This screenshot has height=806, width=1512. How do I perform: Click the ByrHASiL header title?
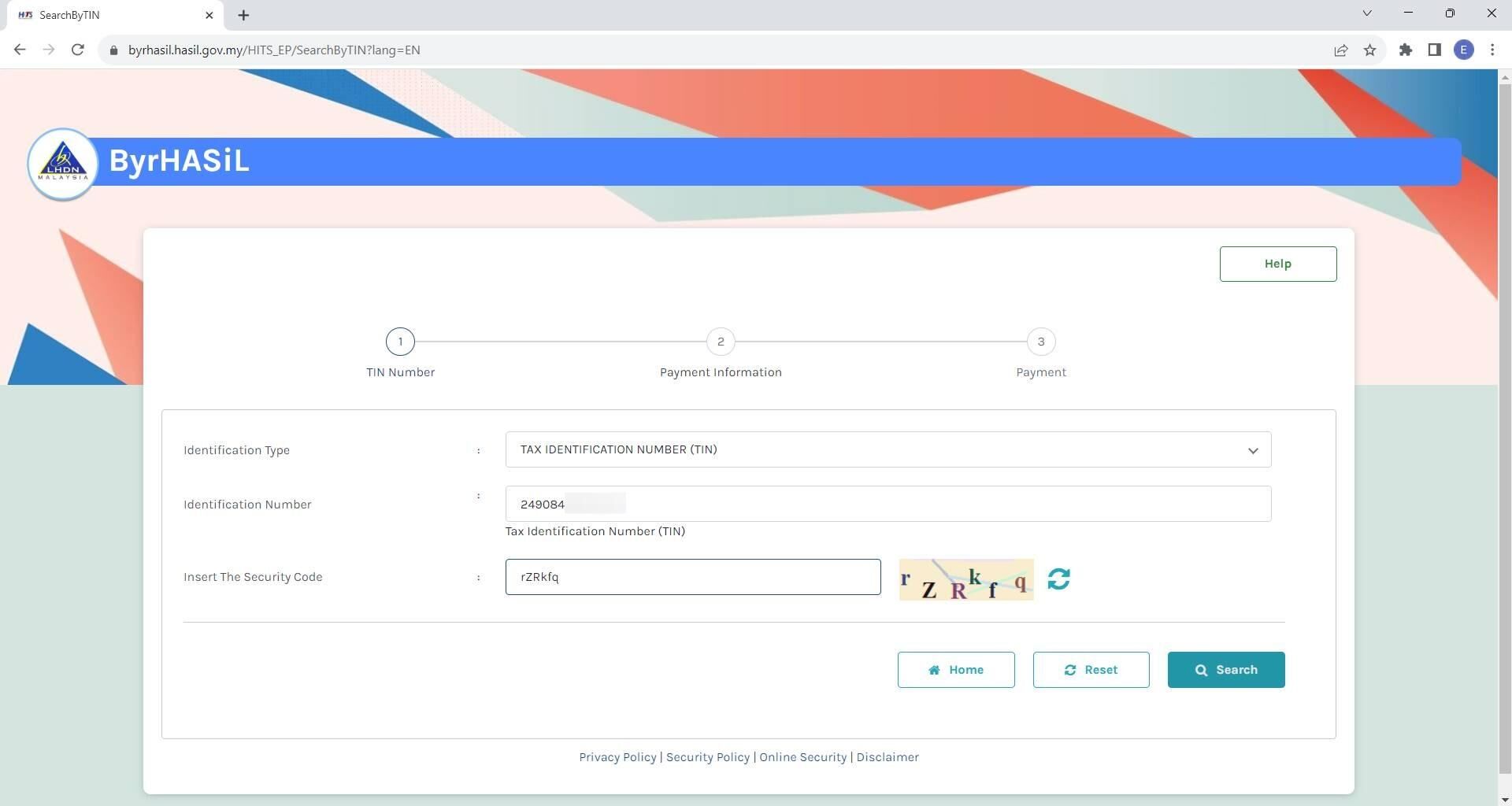pyautogui.click(x=179, y=161)
